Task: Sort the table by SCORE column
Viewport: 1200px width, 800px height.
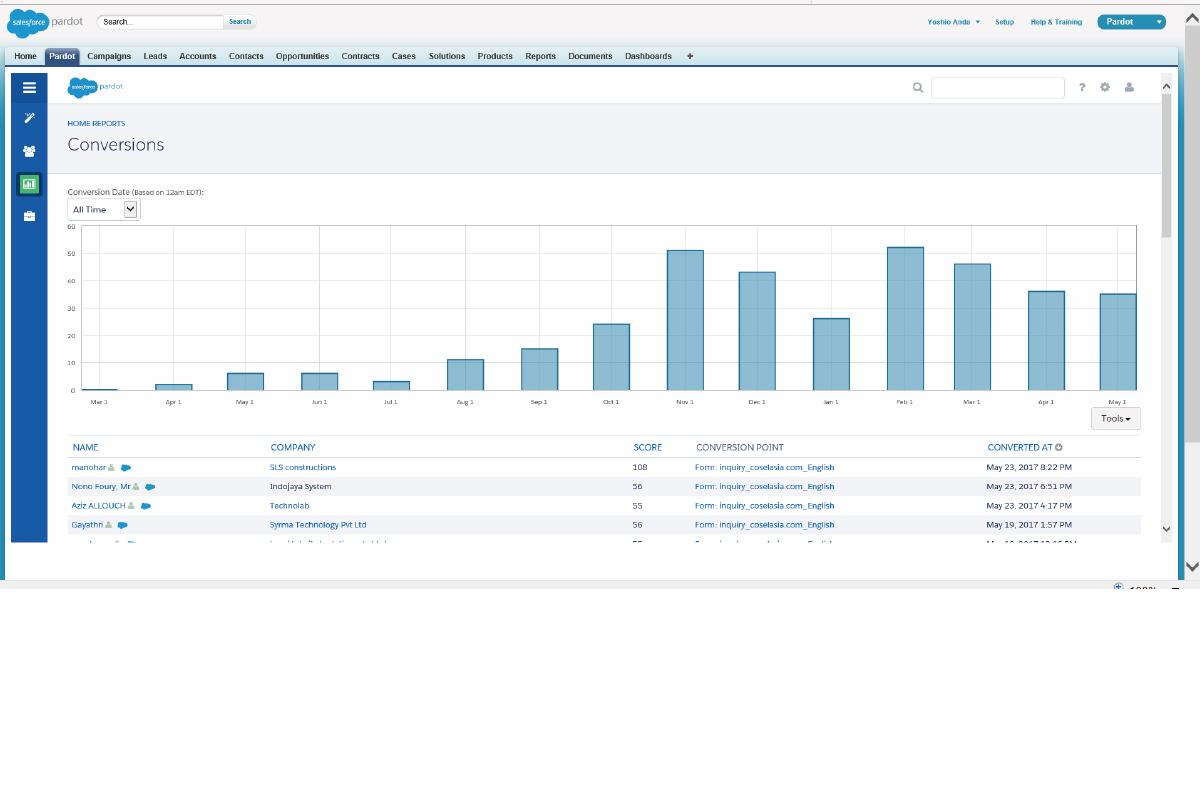Action: click(648, 447)
